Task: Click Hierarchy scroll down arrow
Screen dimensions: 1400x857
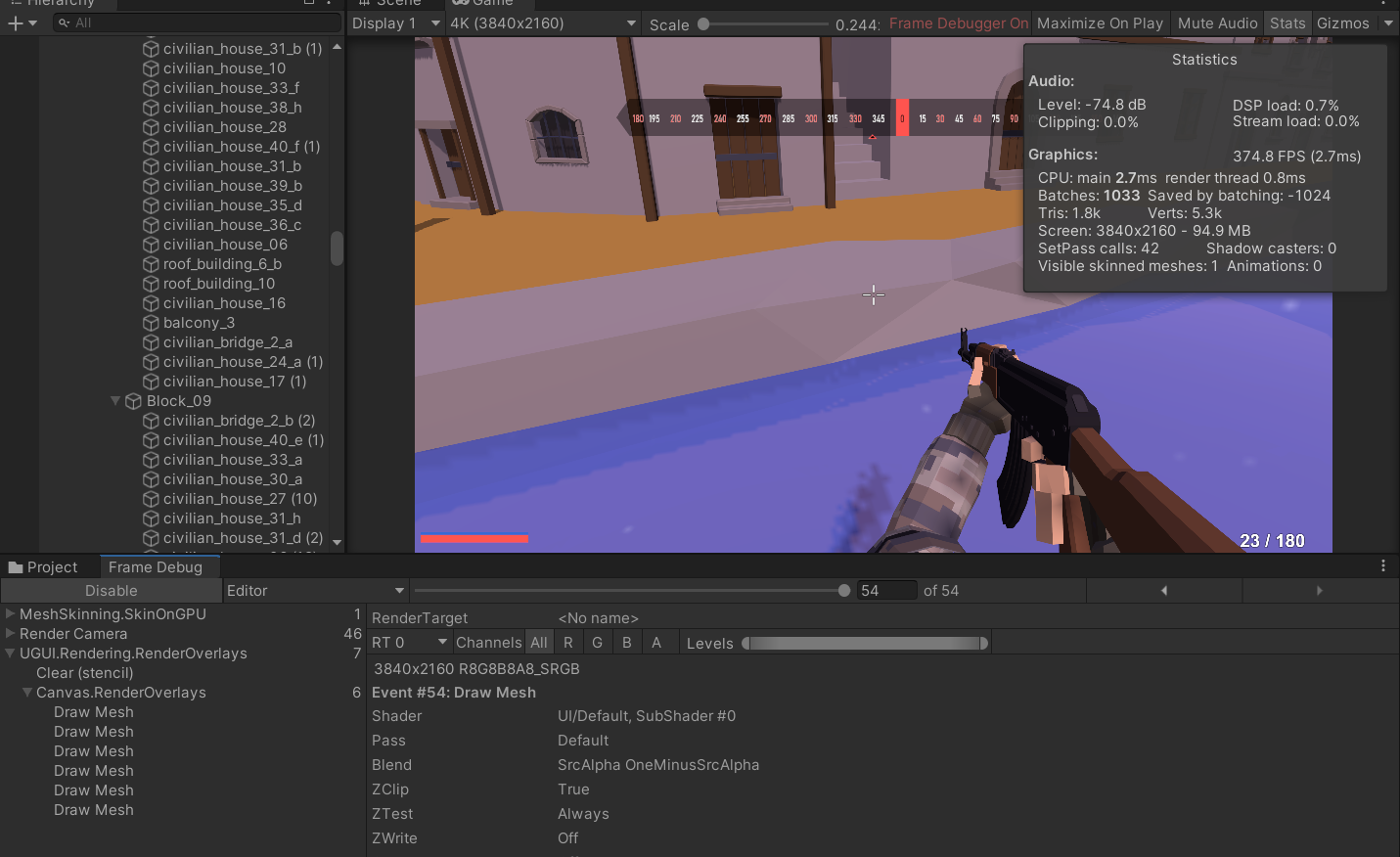Action: click(x=337, y=542)
